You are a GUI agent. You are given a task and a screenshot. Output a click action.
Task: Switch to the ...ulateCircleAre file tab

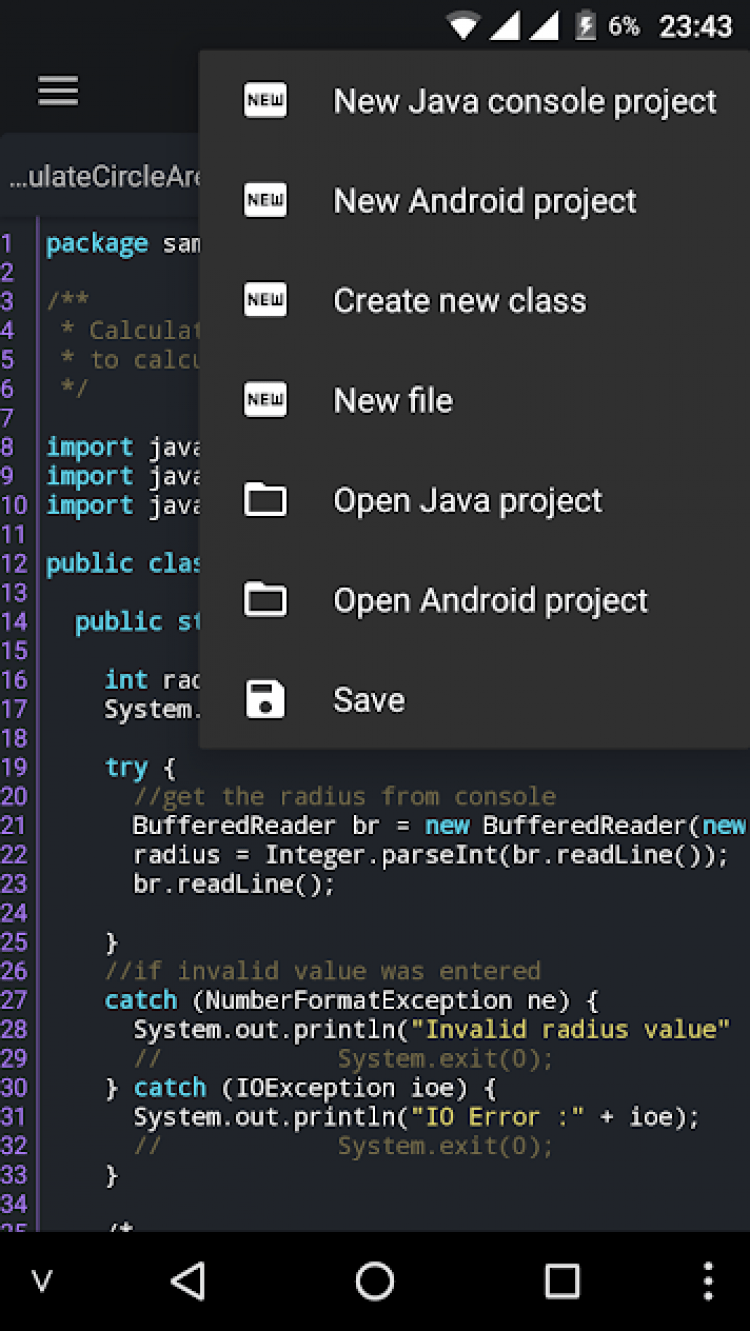pyautogui.click(x=101, y=177)
